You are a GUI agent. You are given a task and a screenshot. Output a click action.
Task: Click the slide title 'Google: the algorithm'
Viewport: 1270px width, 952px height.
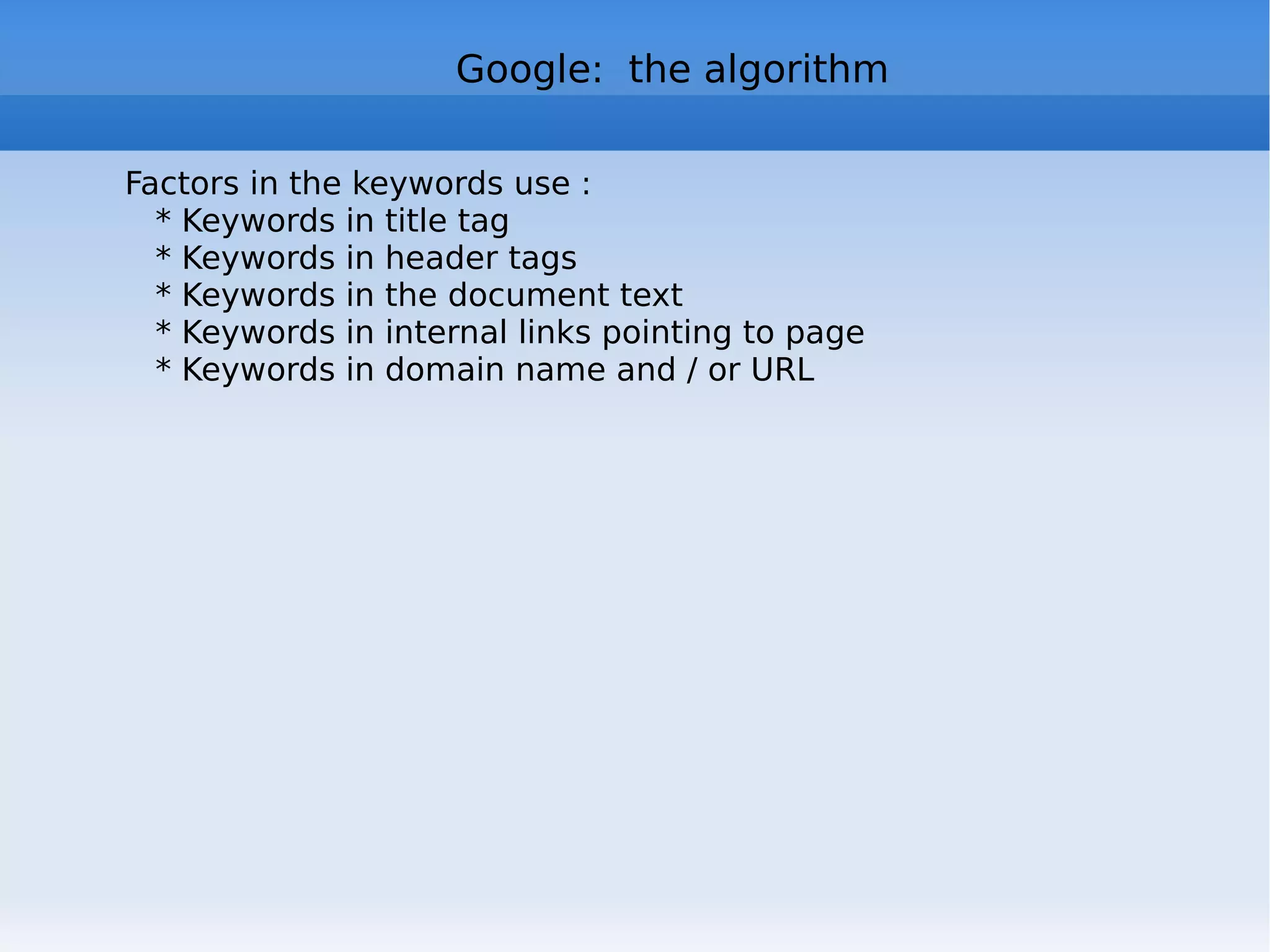[672, 69]
